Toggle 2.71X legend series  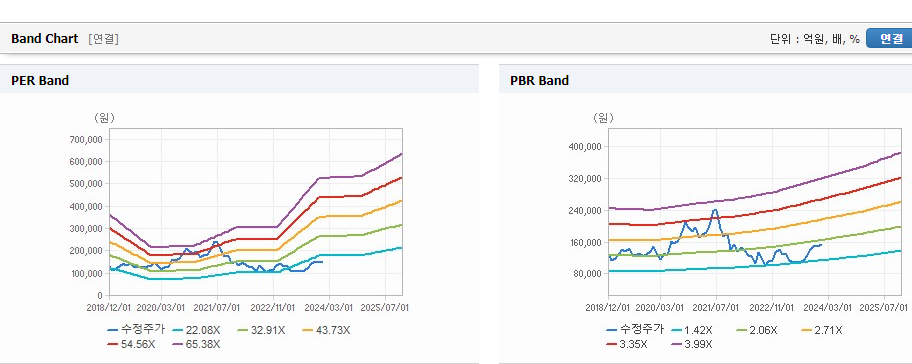point(821,330)
